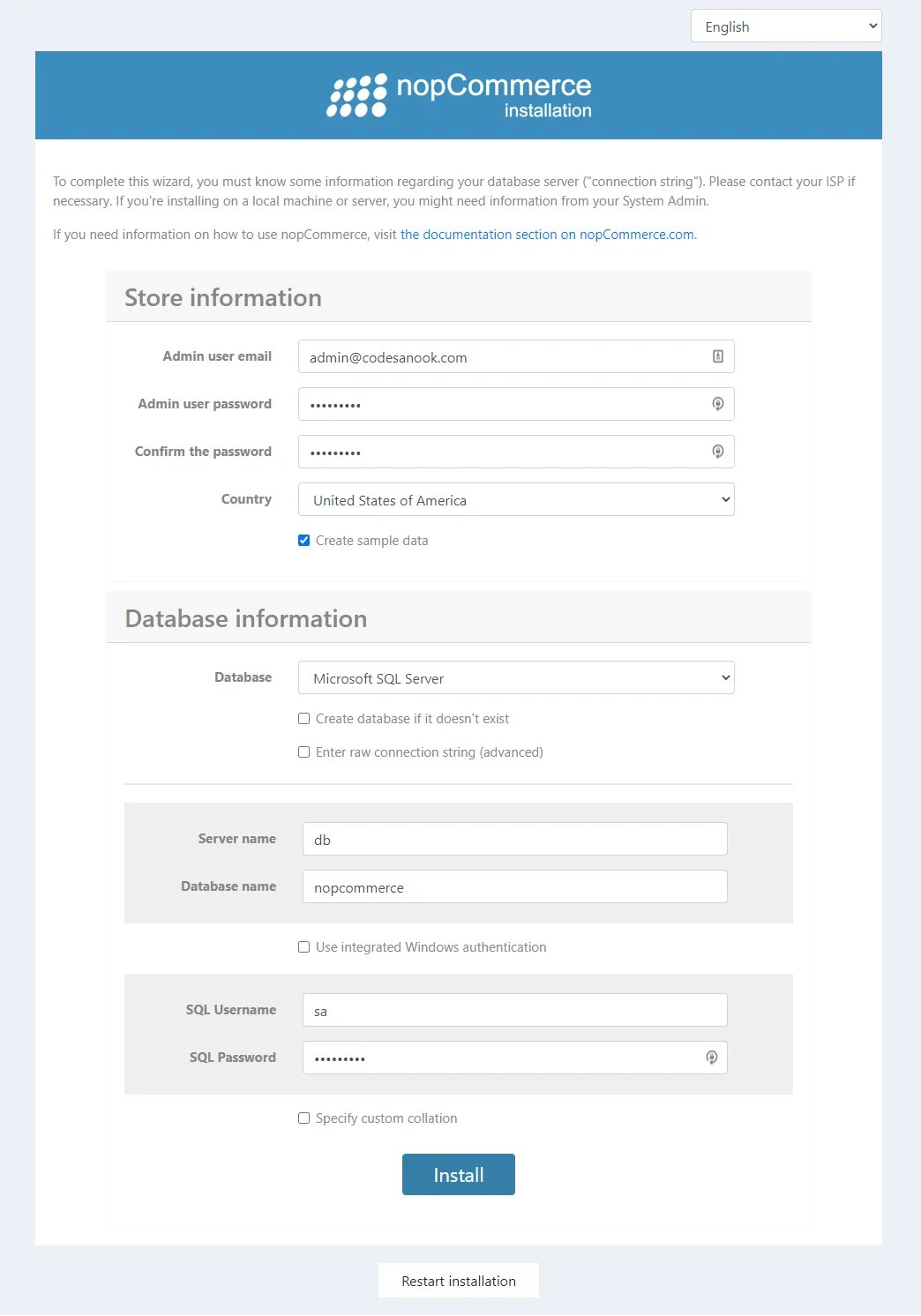Expand the Database type dropdown
This screenshot has width=921, height=1316.
click(x=516, y=677)
